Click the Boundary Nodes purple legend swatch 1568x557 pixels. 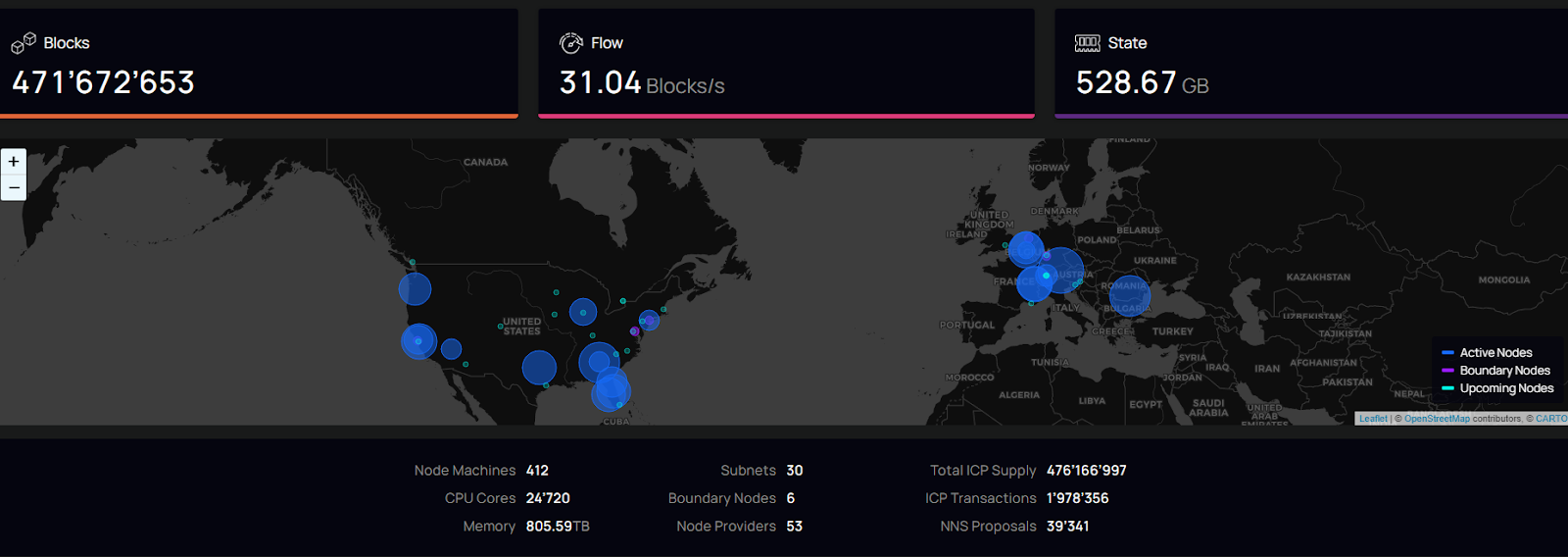(x=1447, y=371)
